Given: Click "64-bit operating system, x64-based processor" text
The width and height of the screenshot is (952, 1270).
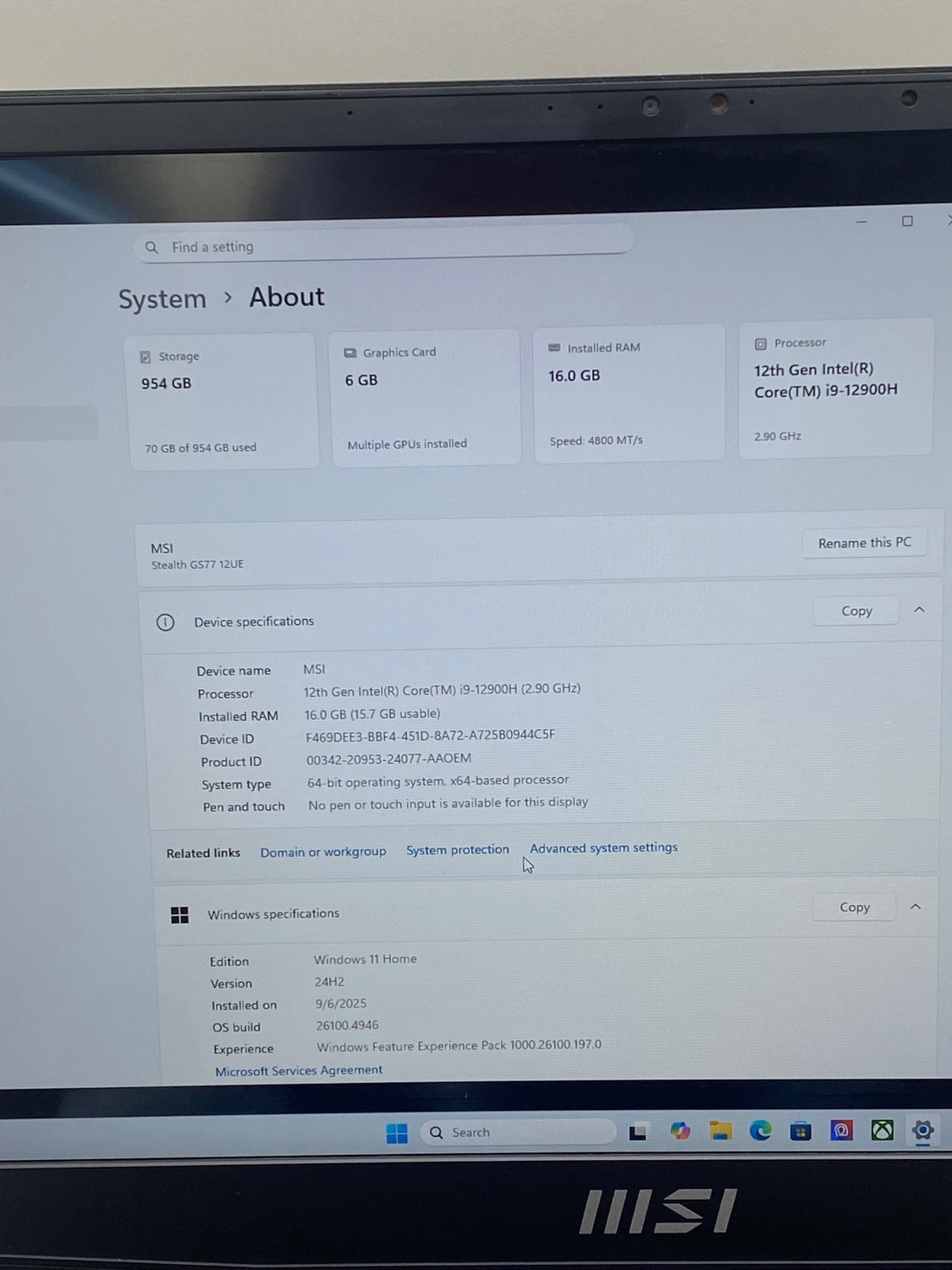Looking at the screenshot, I should [438, 781].
